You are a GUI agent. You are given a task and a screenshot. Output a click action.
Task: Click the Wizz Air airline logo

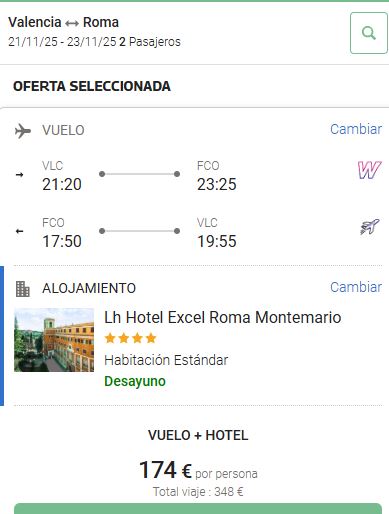pyautogui.click(x=369, y=170)
